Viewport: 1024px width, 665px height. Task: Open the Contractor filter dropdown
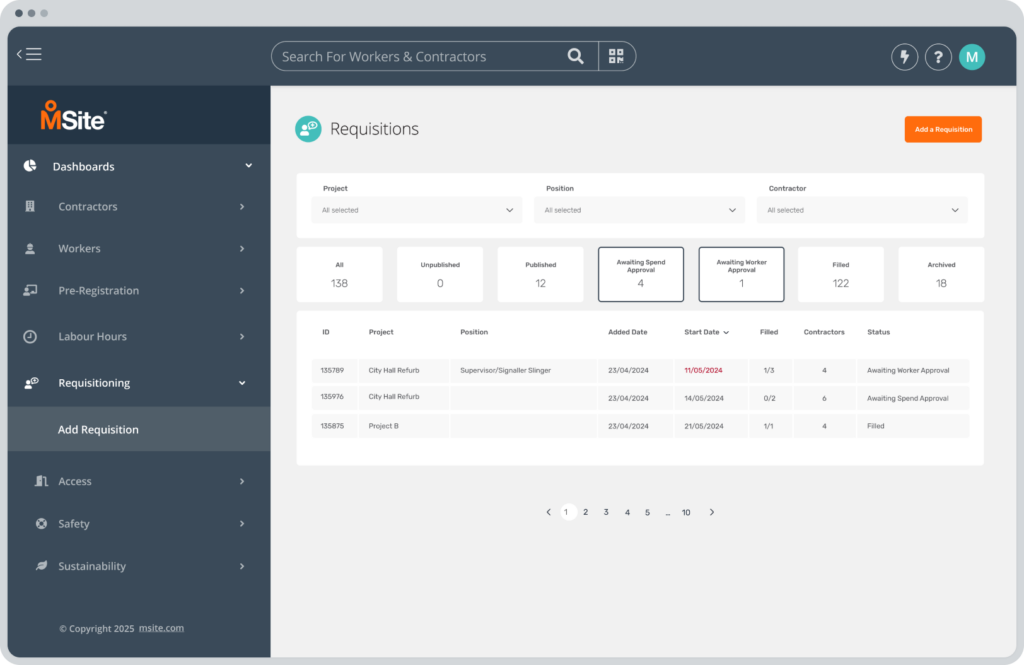[x=861, y=210]
